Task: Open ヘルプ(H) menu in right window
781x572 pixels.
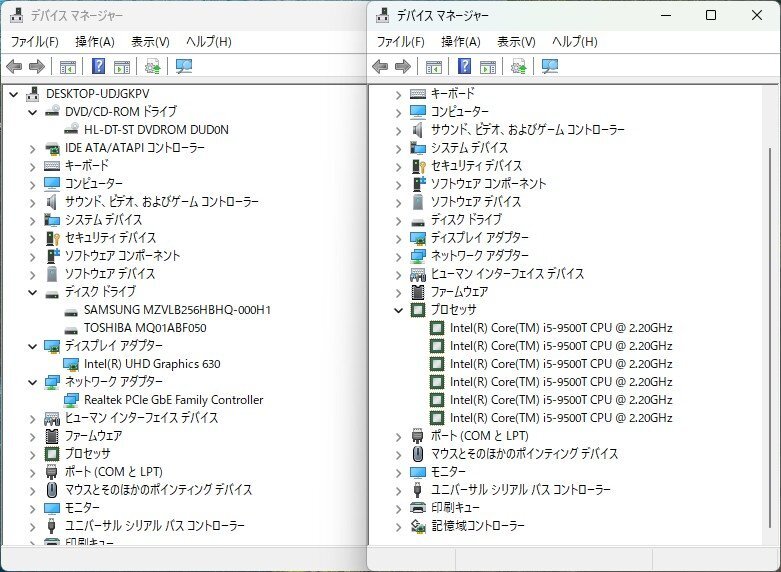Action: [575, 41]
